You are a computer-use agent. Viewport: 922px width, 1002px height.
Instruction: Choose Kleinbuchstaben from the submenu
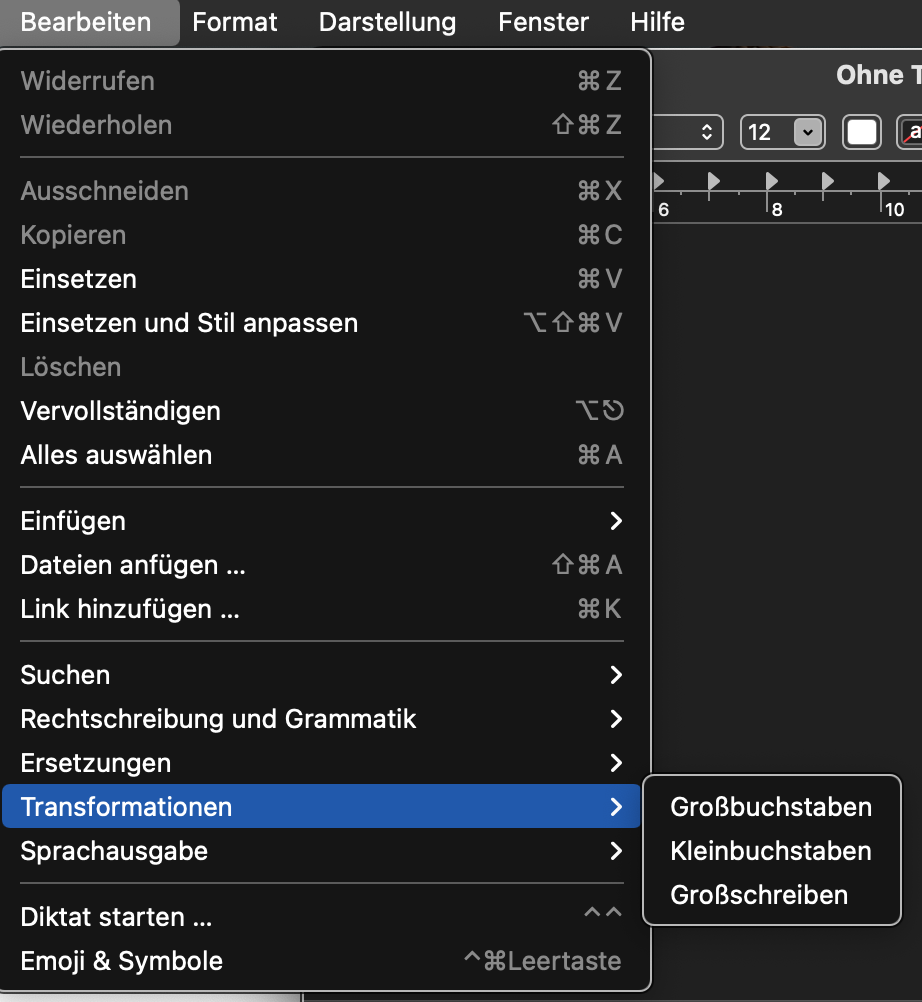tap(770, 851)
